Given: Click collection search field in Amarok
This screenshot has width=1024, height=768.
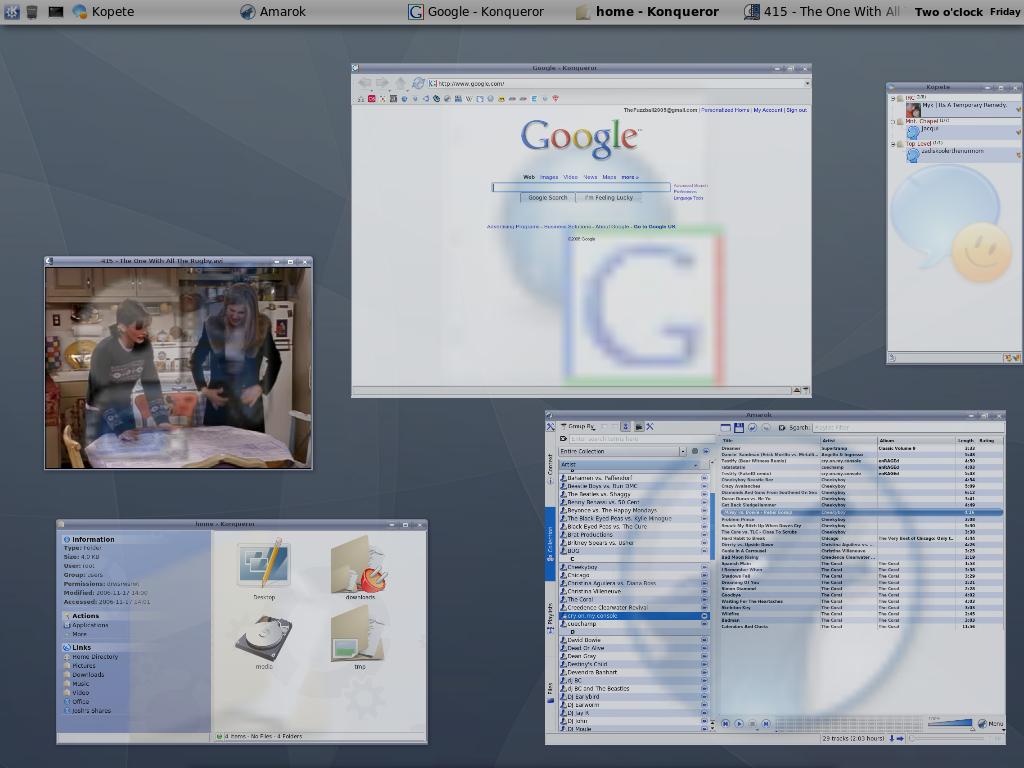Looking at the screenshot, I should (641, 439).
